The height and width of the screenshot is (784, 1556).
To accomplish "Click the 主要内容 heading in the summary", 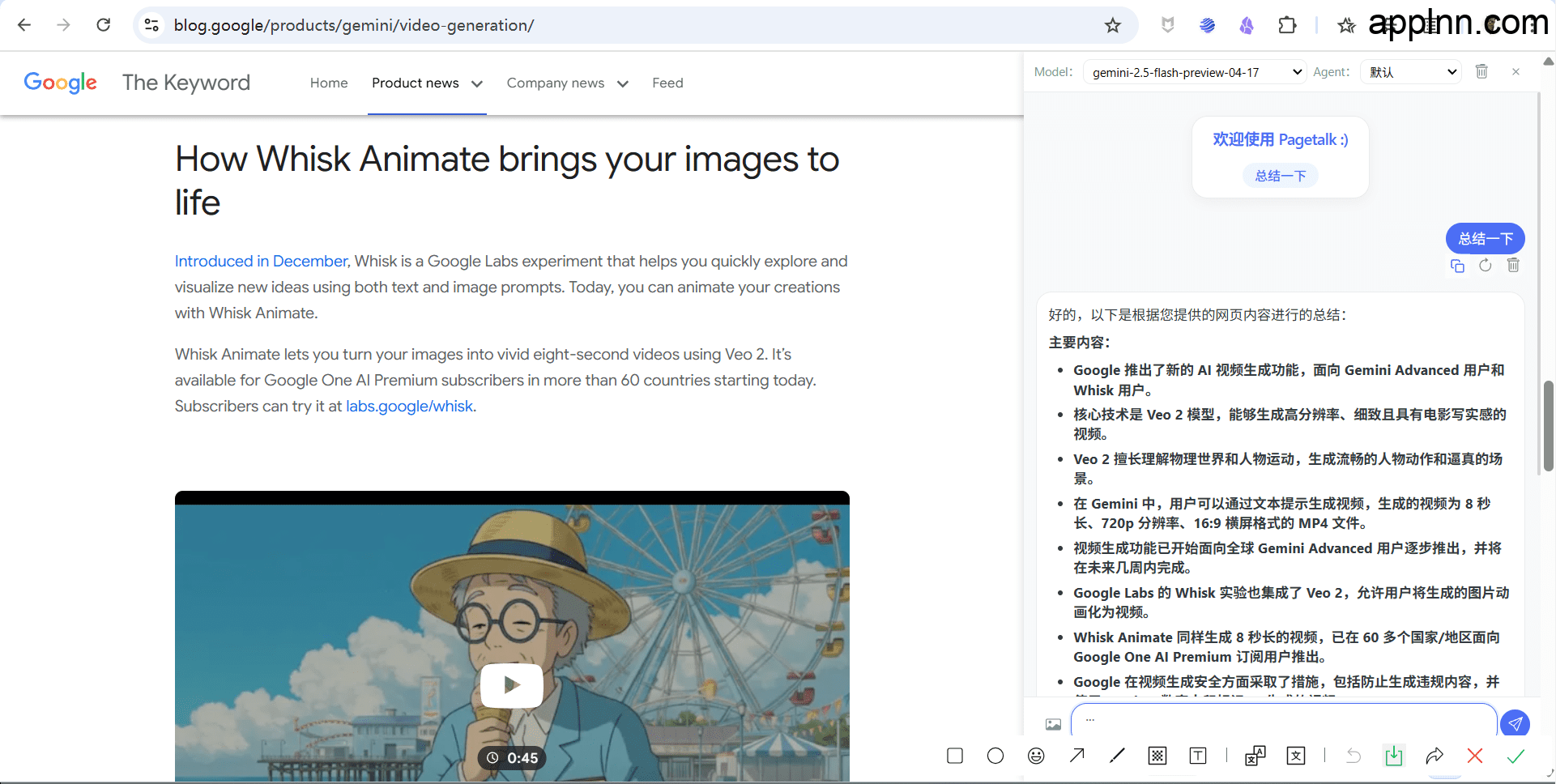I will pos(1080,343).
